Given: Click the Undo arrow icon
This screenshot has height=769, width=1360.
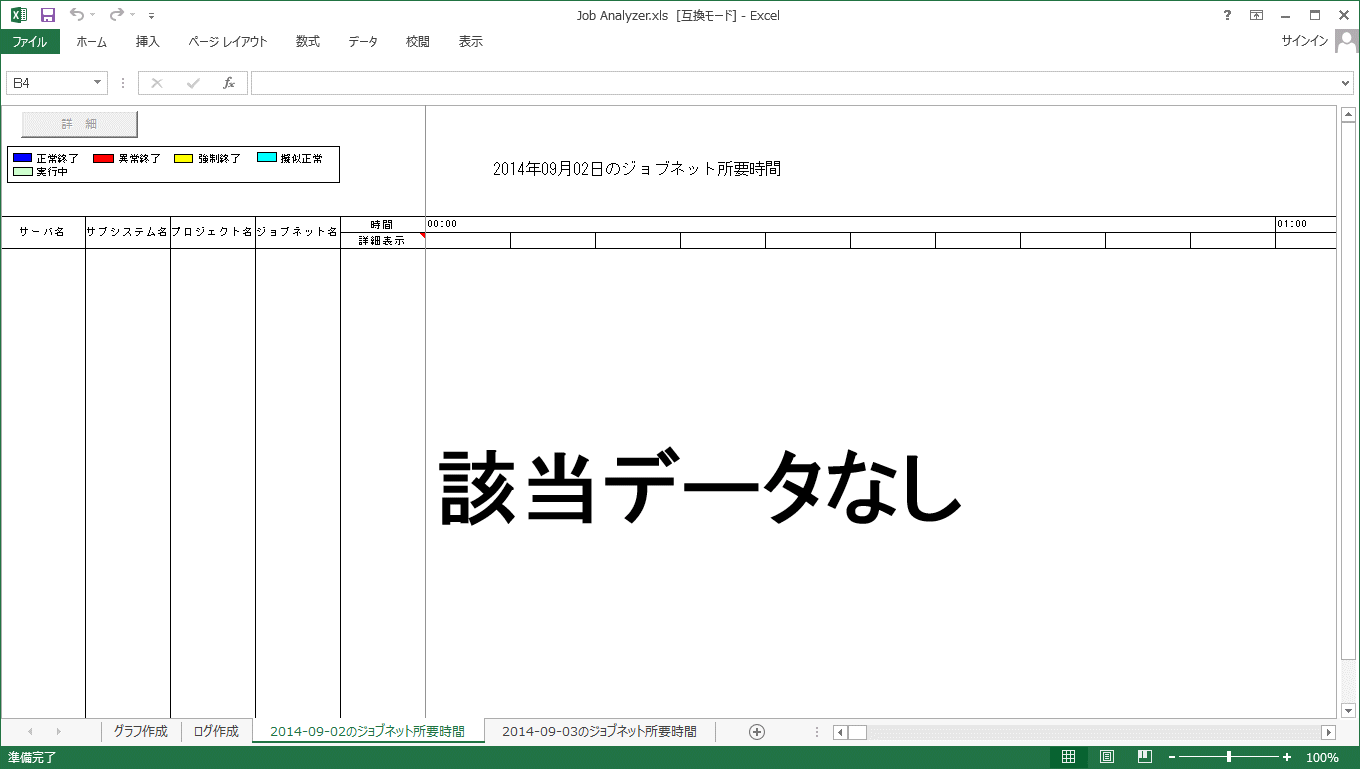Looking at the screenshot, I should tap(77, 15).
